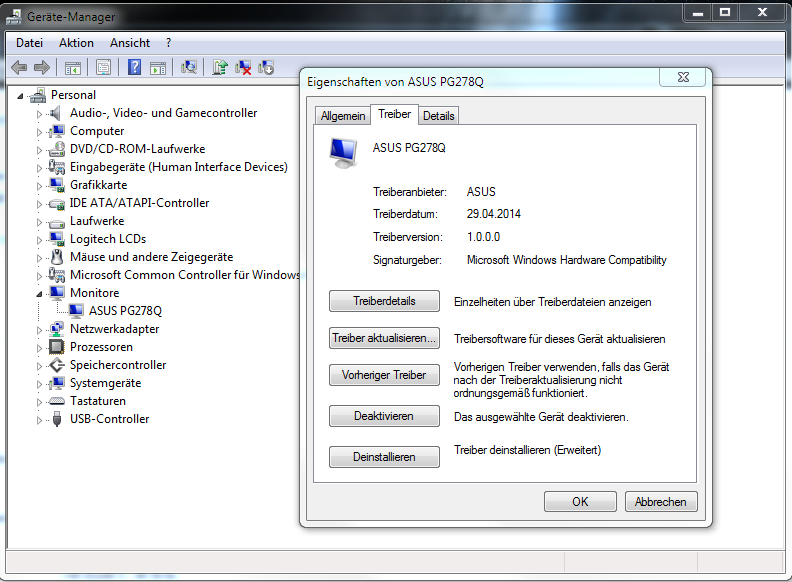Viewport: 792px width, 582px height.
Task: Click the Deaktivieren button
Action: pyautogui.click(x=384, y=416)
